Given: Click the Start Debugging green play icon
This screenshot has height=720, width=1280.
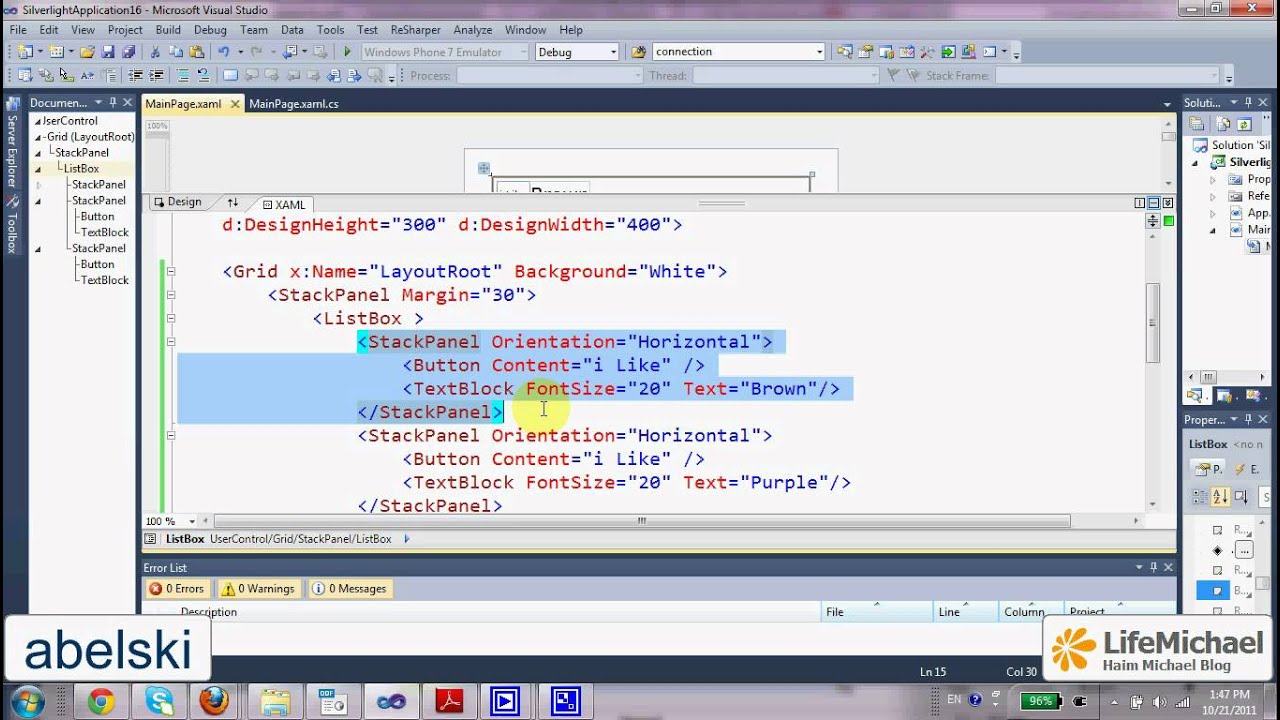Looking at the screenshot, I should (347, 52).
